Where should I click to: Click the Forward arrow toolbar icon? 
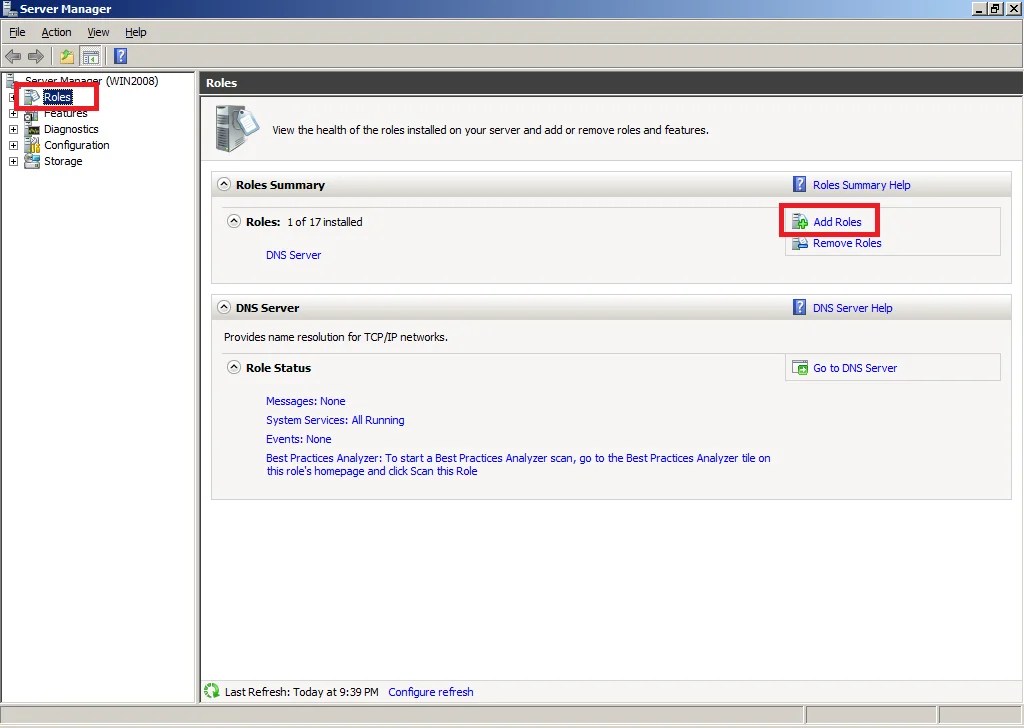[36, 56]
